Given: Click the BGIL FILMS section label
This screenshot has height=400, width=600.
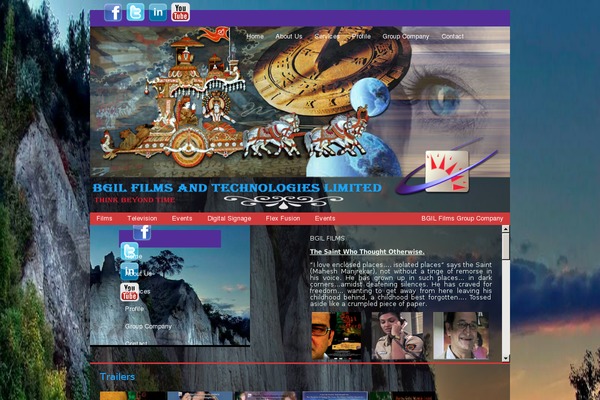Looking at the screenshot, I should click(327, 238).
